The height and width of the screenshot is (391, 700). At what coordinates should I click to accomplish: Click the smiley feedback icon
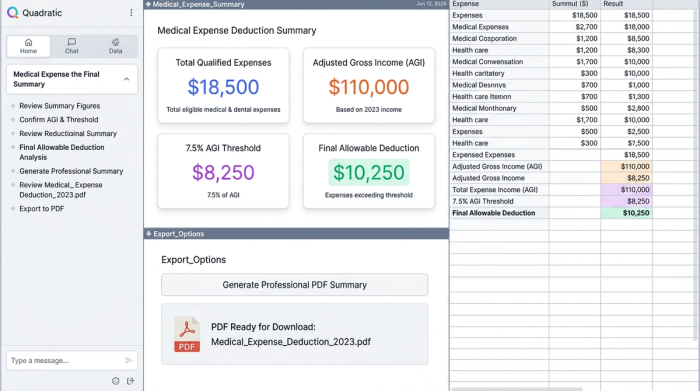point(116,381)
